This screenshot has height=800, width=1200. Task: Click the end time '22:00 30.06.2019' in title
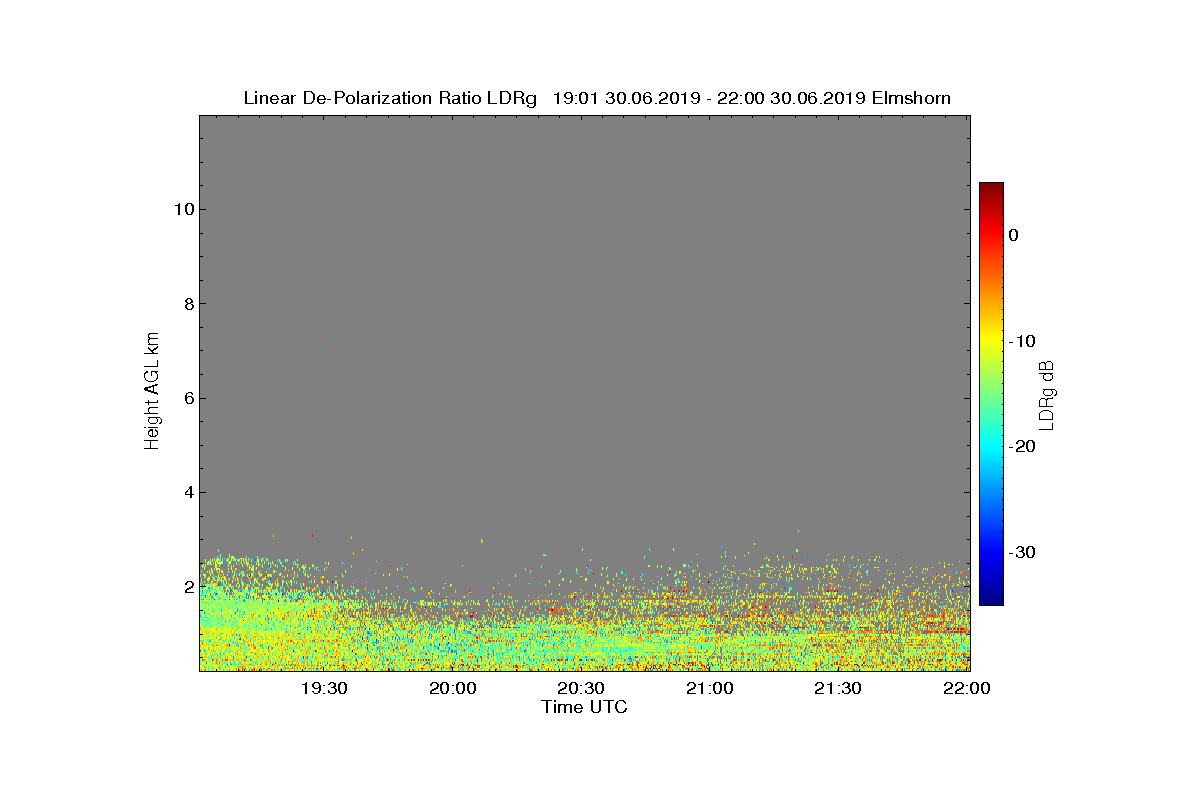[791, 98]
